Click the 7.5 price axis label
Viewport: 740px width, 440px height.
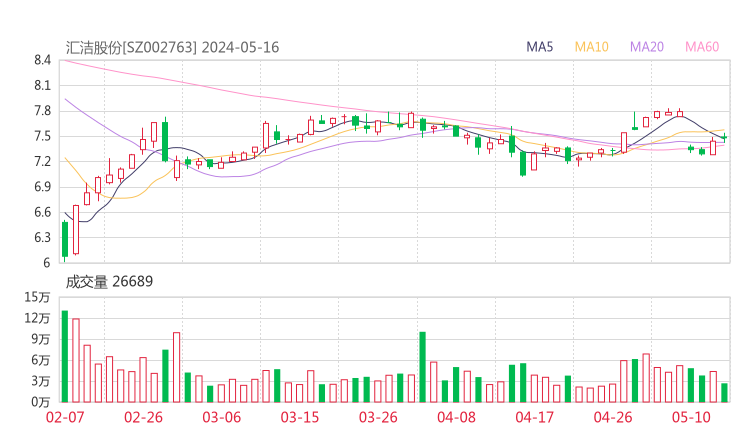click(x=42, y=136)
